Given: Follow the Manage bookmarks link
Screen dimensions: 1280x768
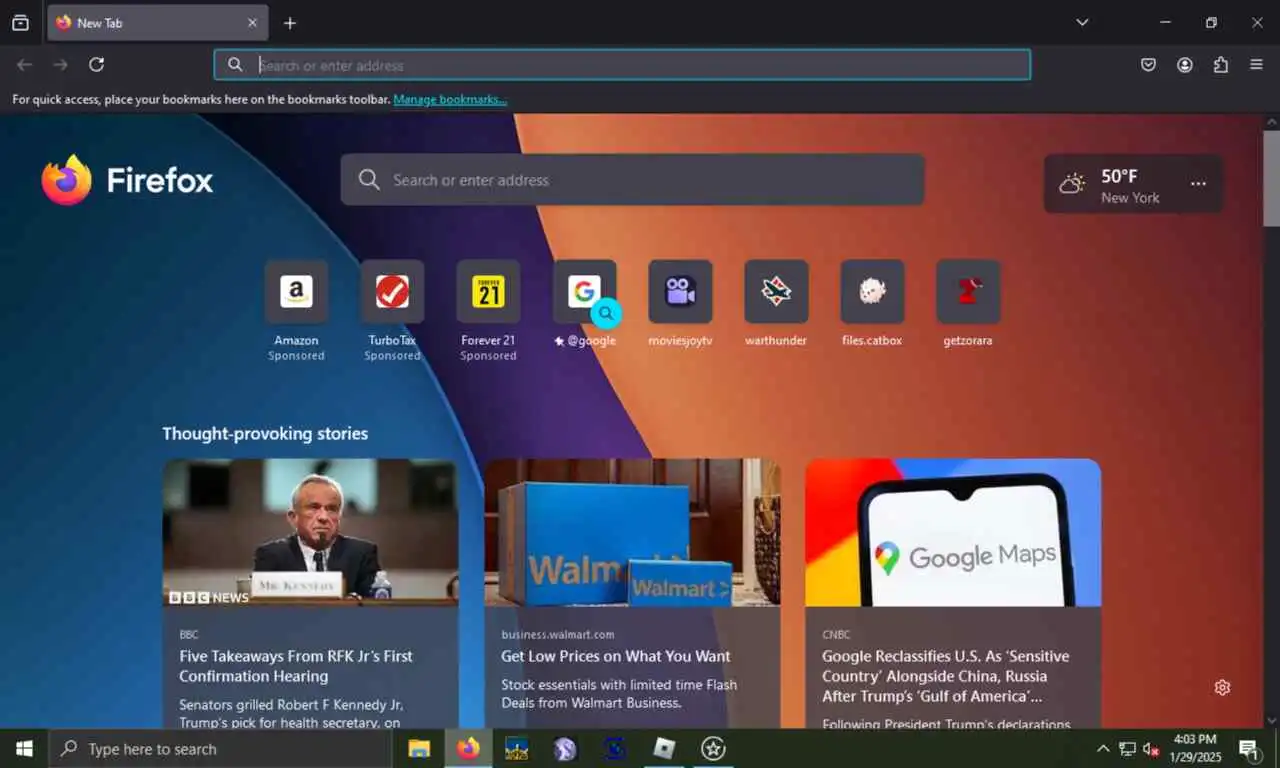Looking at the screenshot, I should (450, 100).
